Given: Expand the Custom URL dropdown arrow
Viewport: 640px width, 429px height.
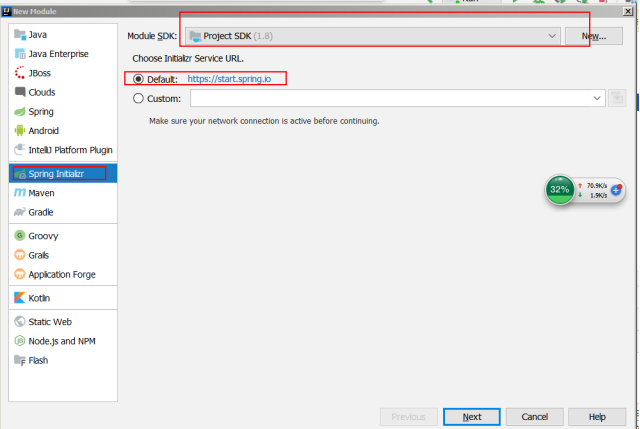Looking at the screenshot, I should click(597, 98).
